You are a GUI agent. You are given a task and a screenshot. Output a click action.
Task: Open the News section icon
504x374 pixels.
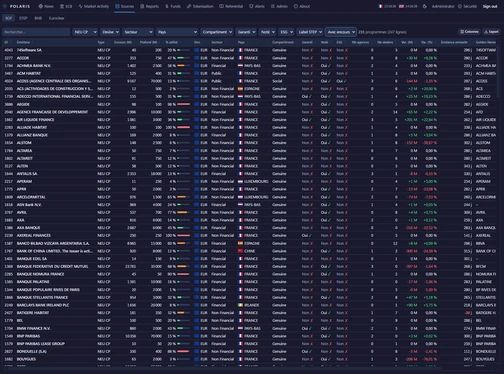click(41, 6)
